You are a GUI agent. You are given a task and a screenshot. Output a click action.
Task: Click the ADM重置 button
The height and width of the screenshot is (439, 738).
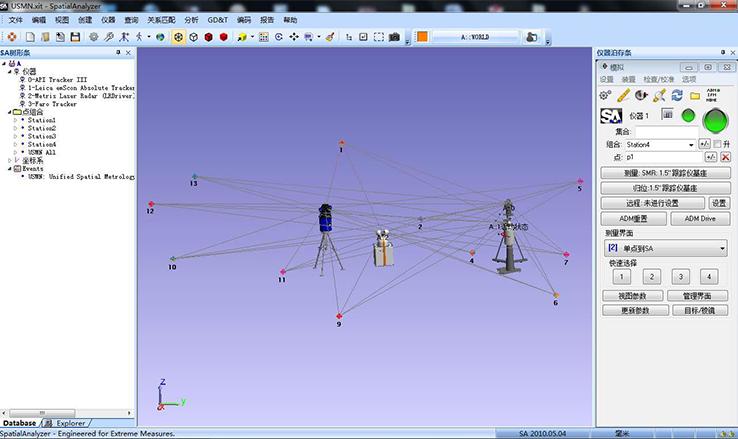tap(634, 219)
